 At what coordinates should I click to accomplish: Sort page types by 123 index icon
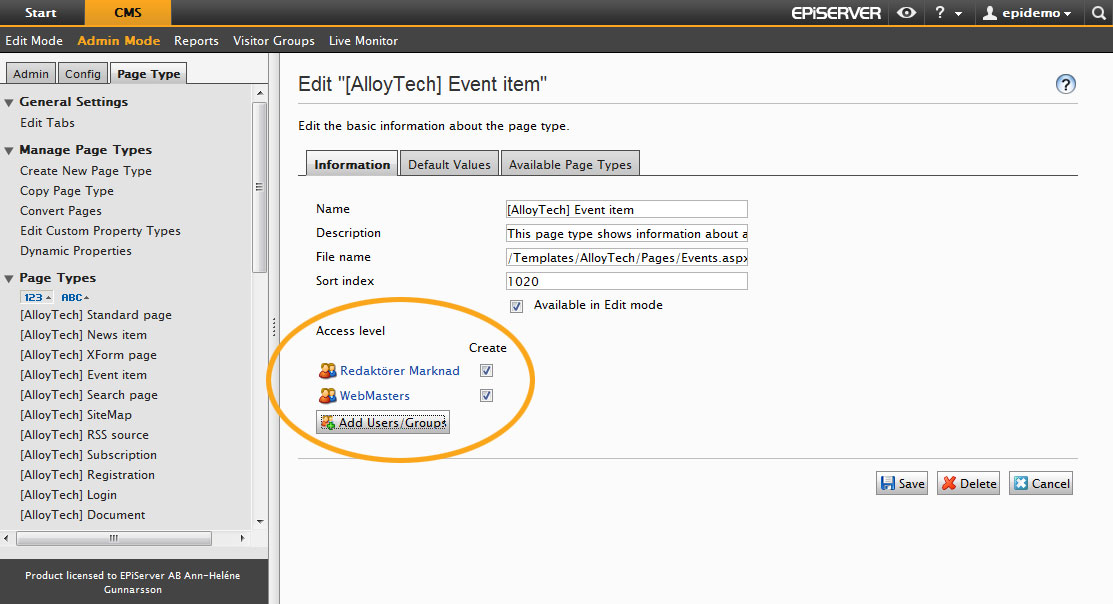coord(36,297)
